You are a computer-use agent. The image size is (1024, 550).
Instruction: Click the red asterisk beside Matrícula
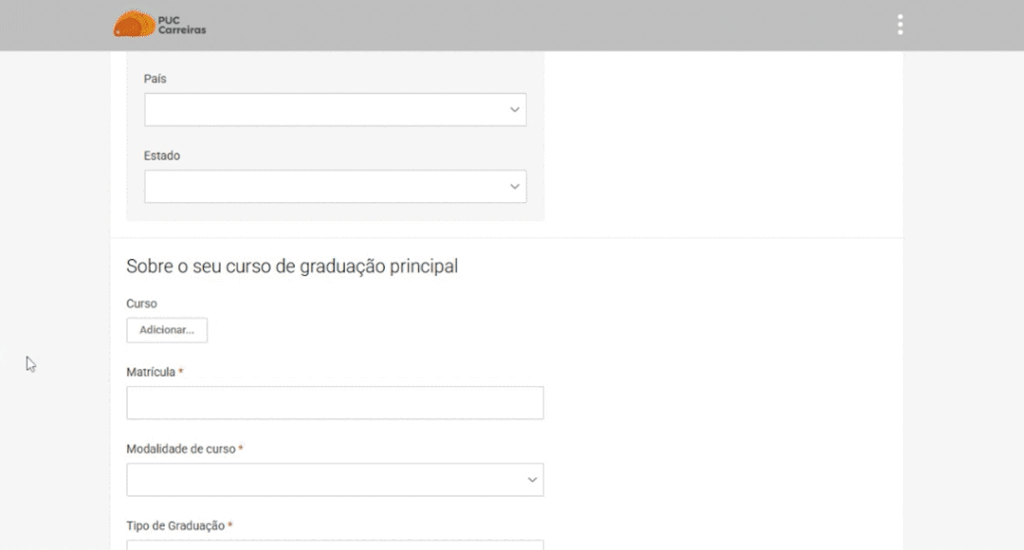(x=181, y=372)
